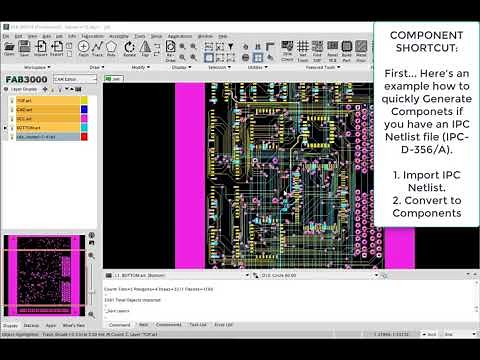The height and width of the screenshot is (360, 480).
Task: Click the cyan BOTTOM.art color swatch
Action: click(84, 127)
